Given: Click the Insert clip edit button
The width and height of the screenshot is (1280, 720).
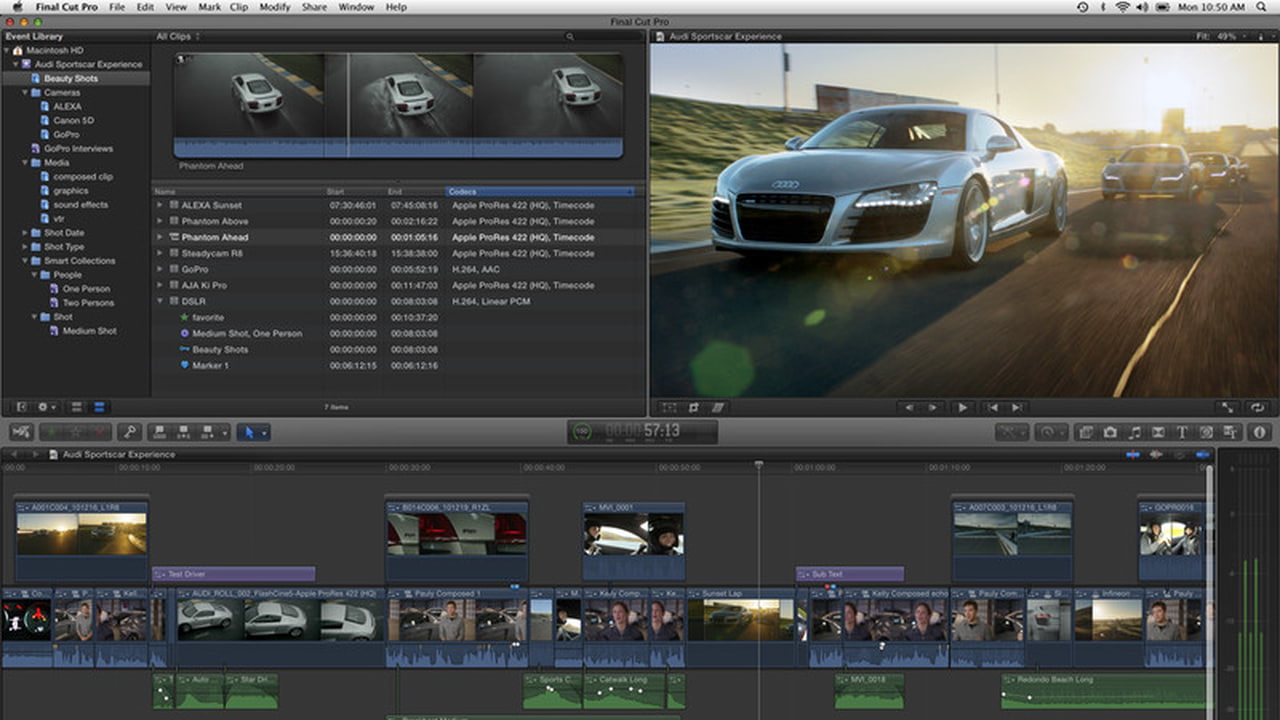Looking at the screenshot, I should tap(183, 432).
